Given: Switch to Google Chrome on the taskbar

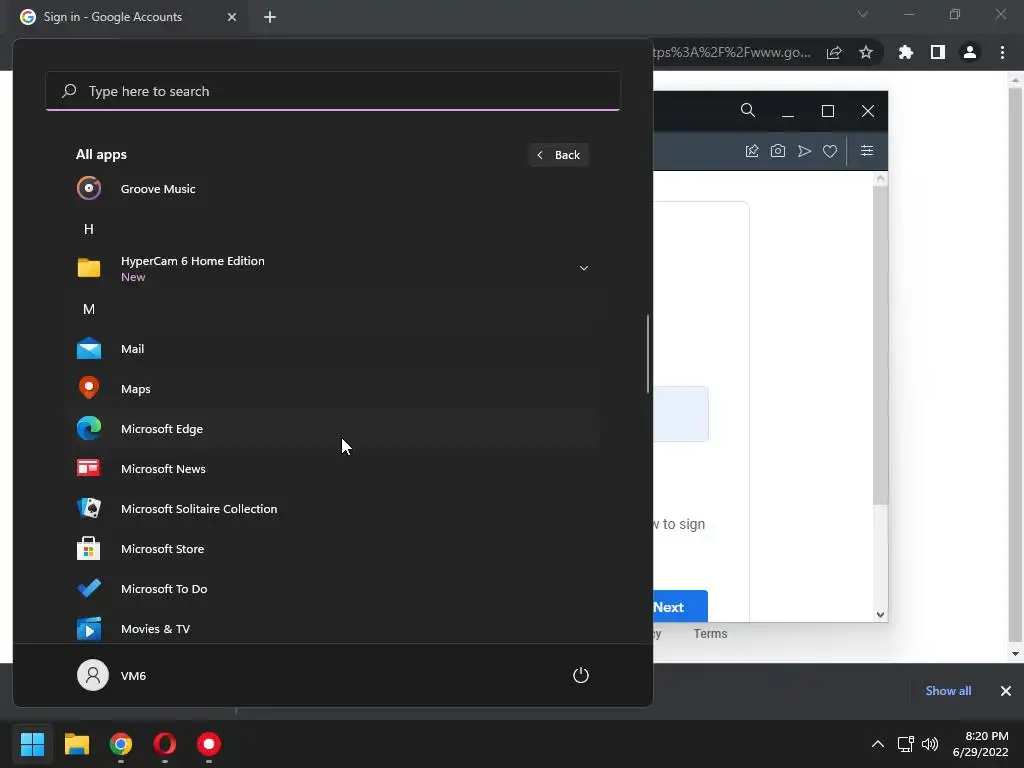Looking at the screenshot, I should 121,744.
